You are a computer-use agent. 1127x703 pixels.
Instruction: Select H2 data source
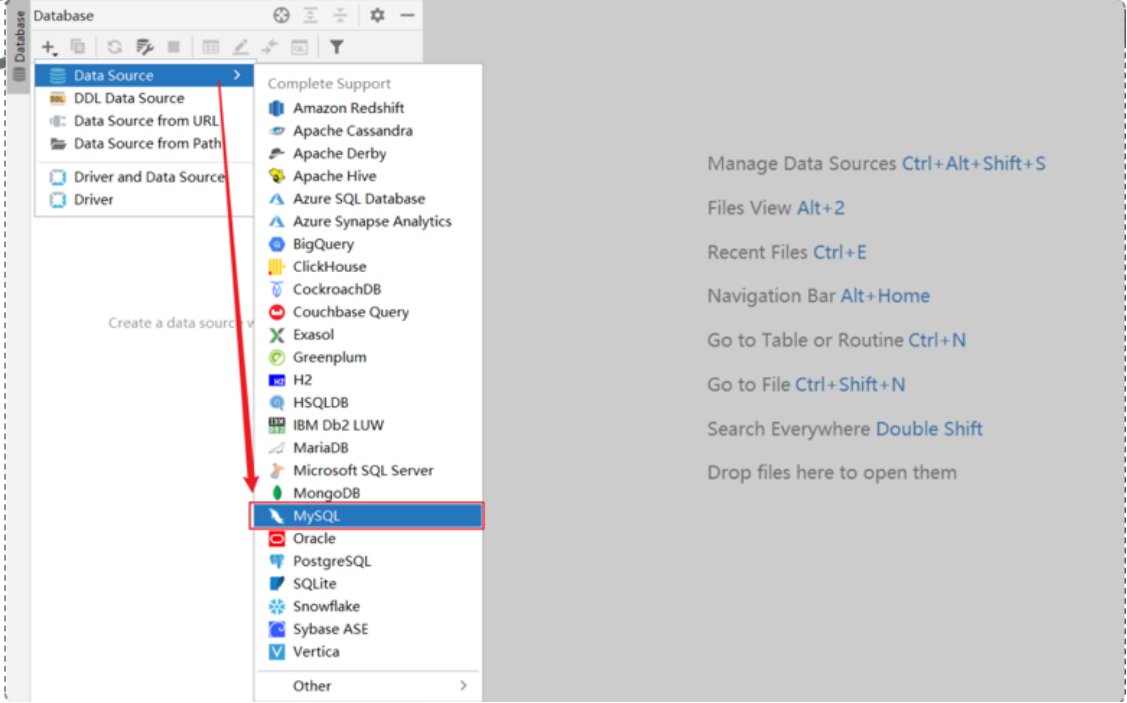pyautogui.click(x=368, y=380)
